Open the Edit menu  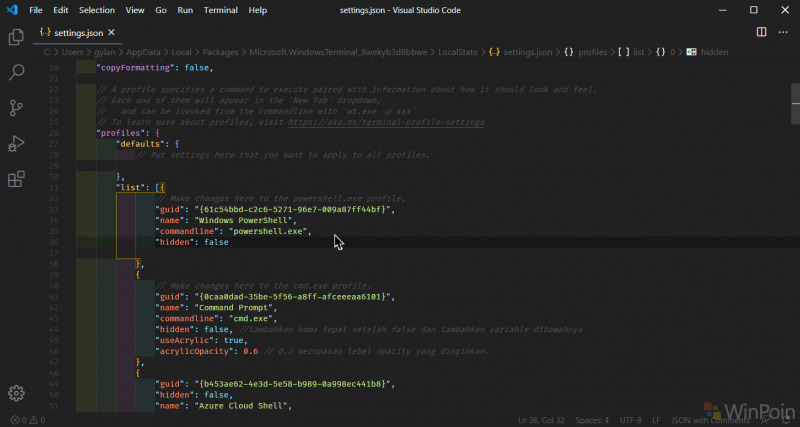61,10
